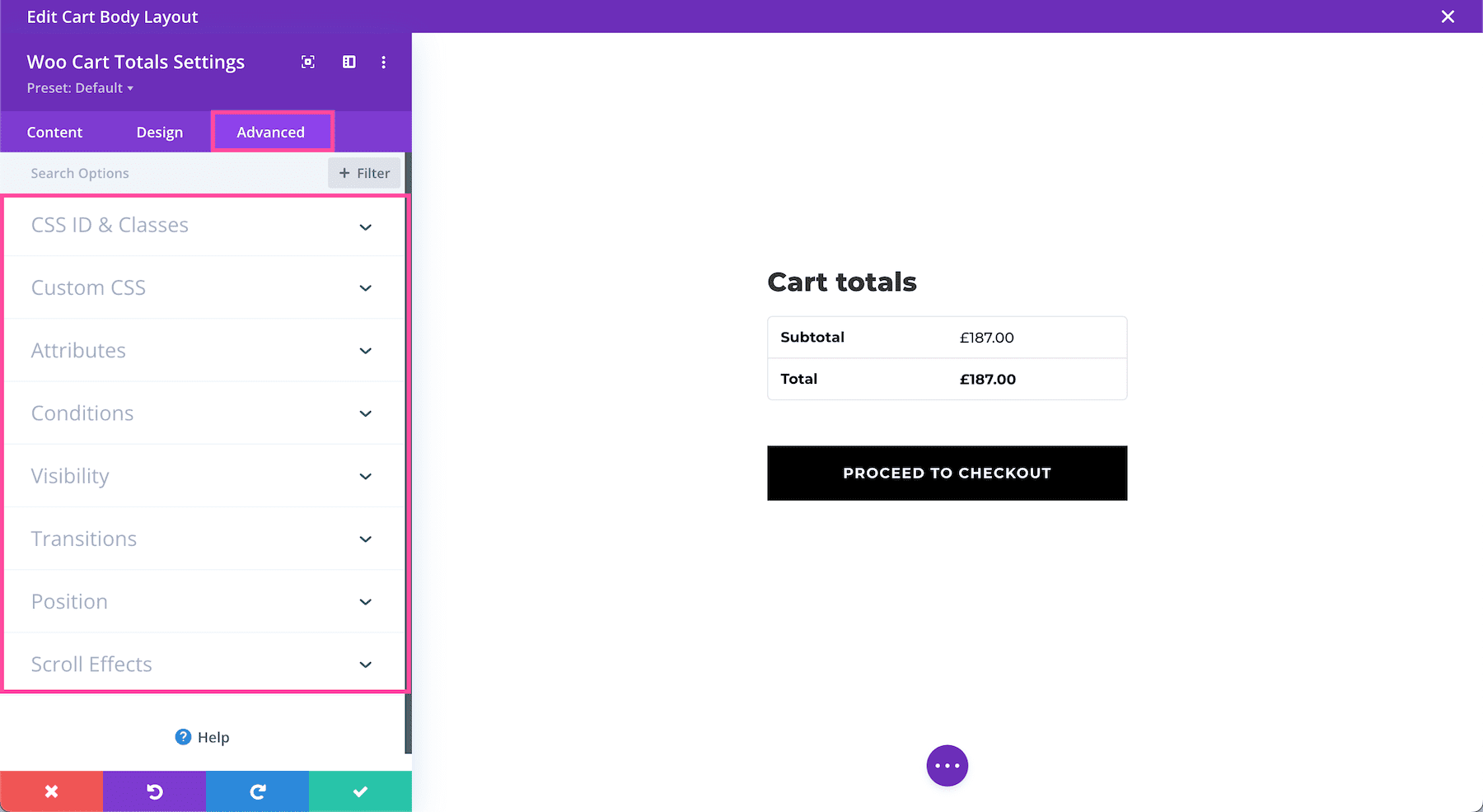
Task: Undo the last change
Action: 154,791
